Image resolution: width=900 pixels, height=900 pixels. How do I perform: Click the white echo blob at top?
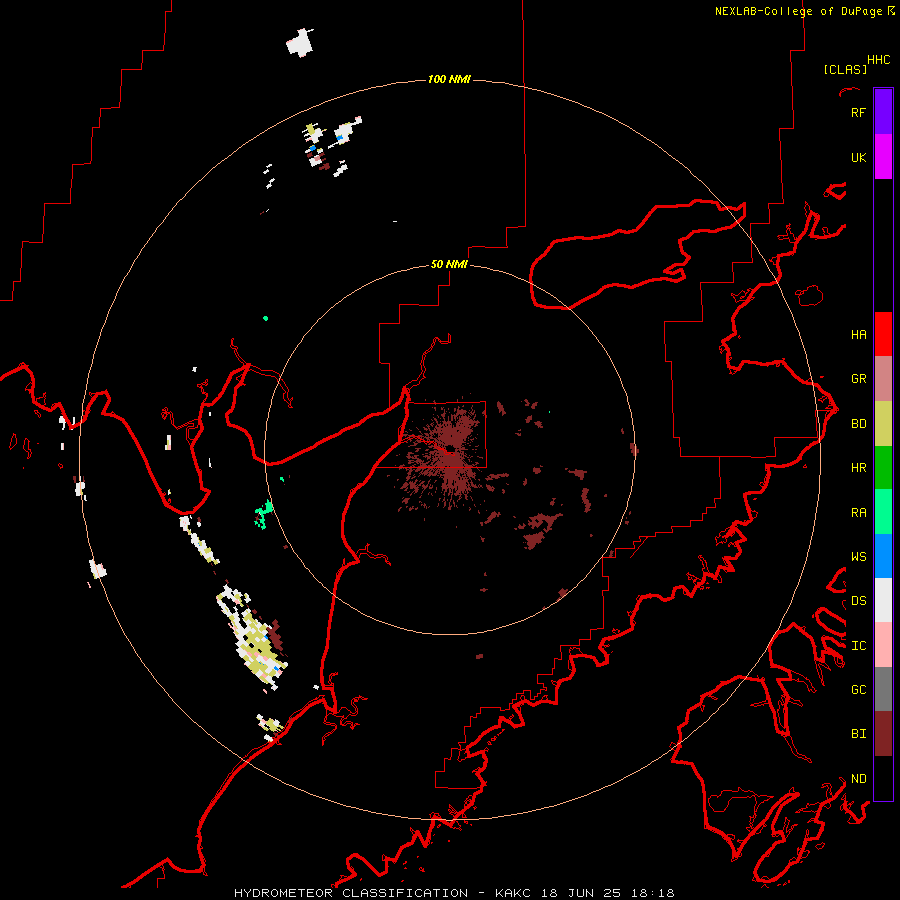coord(300,42)
